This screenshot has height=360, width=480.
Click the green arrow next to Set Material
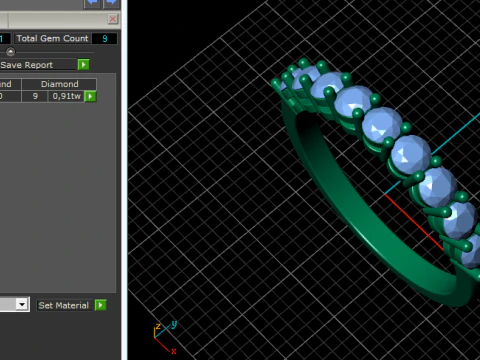pyautogui.click(x=100, y=305)
